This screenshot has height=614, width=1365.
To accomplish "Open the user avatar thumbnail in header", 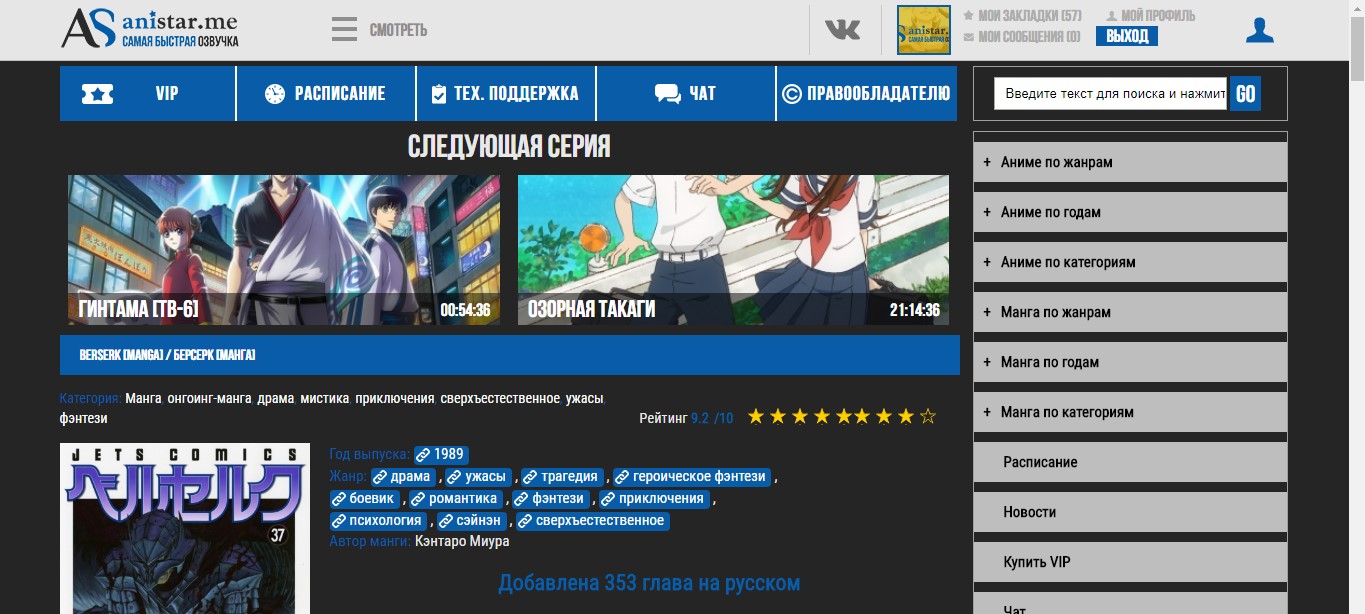I will coord(923,30).
